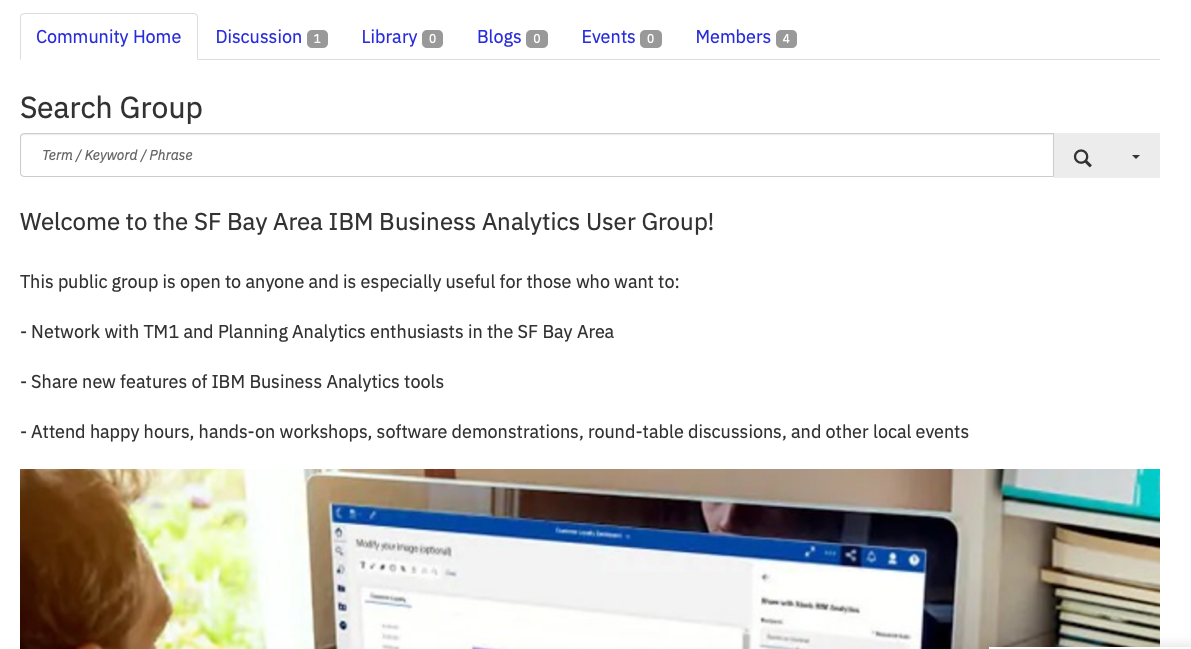The image size is (1191, 649).
Task: Open the Community Home tab
Action: pyautogui.click(x=109, y=36)
